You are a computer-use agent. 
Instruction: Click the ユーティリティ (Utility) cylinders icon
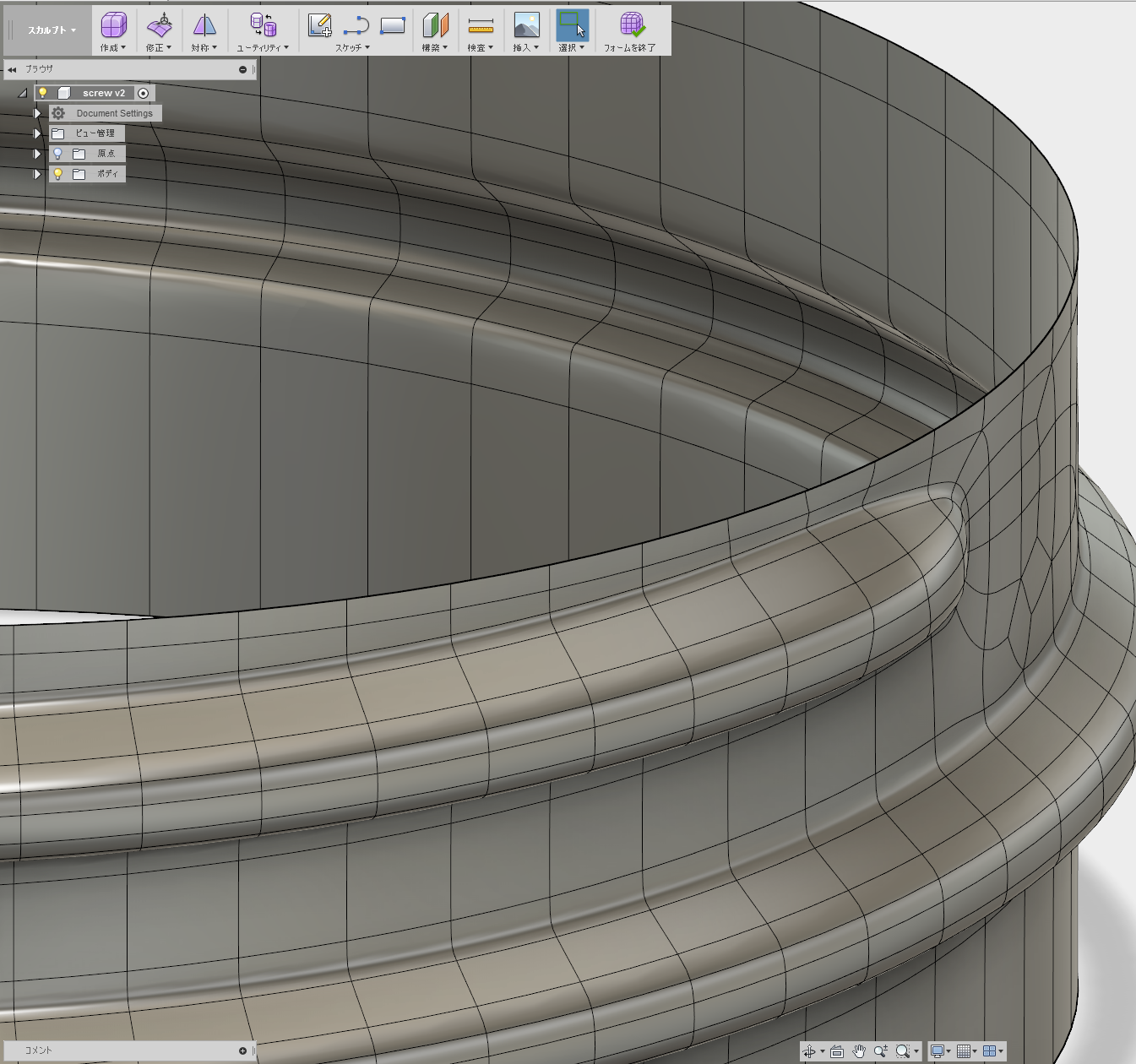(x=263, y=26)
